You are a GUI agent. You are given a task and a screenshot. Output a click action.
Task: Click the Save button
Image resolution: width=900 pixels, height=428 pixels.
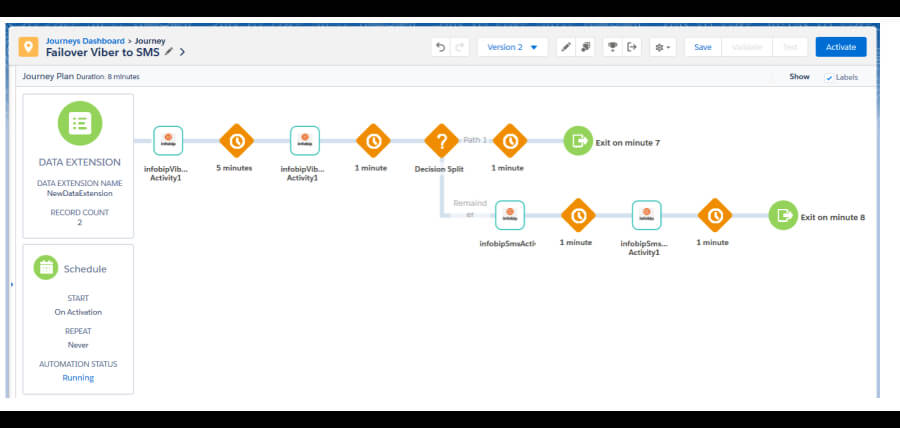703,47
